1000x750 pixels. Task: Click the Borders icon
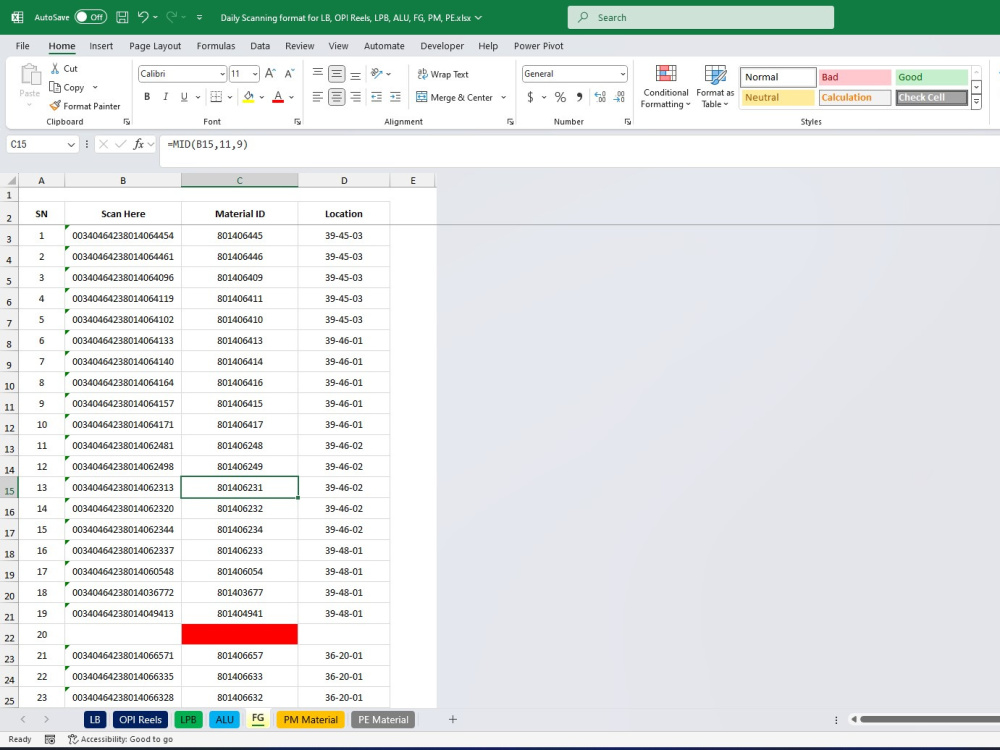point(216,97)
